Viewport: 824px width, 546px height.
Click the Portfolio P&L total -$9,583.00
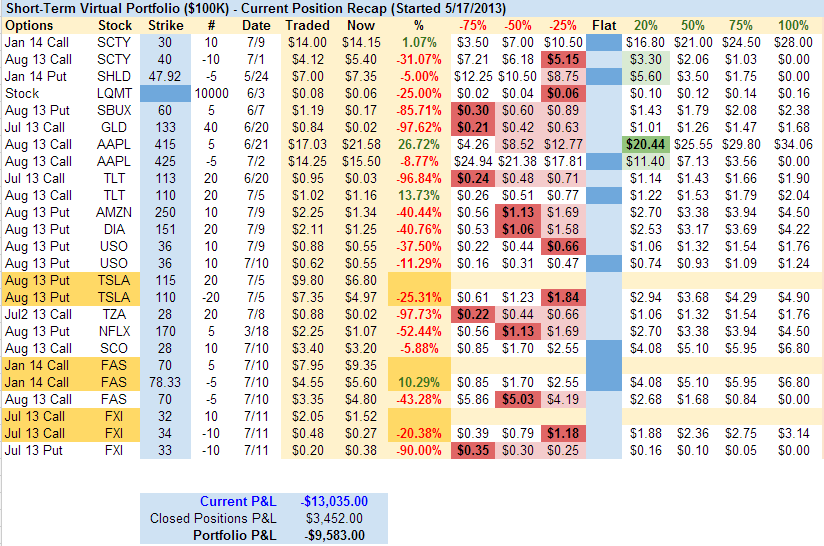pyautogui.click(x=331, y=535)
